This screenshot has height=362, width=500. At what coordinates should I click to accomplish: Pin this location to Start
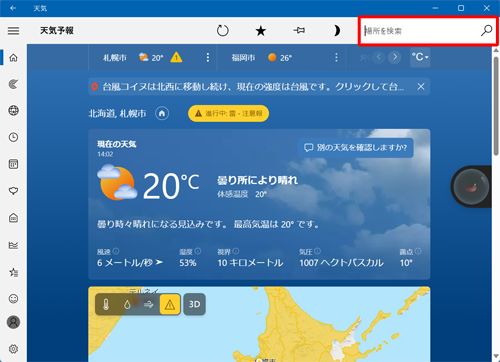[x=299, y=31]
